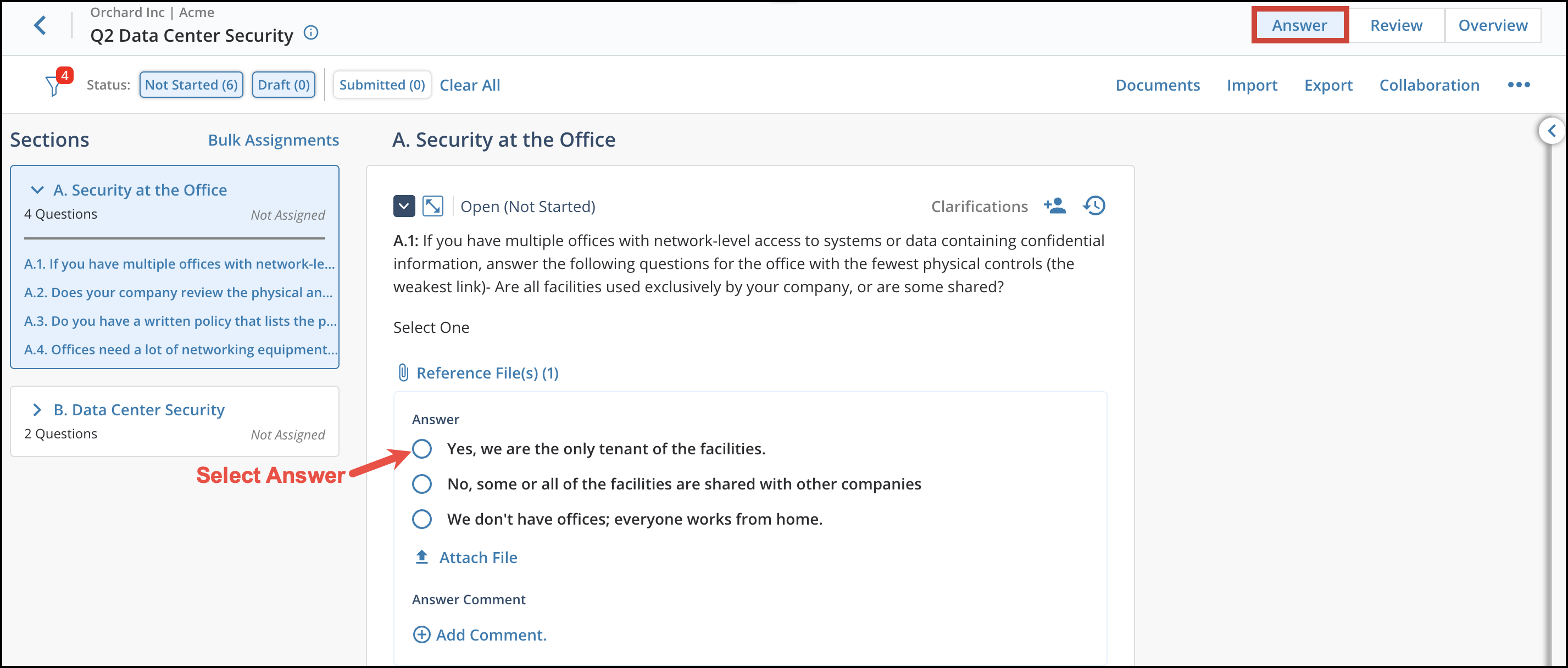Choose 'We don't have offices' radio button
The width and height of the screenshot is (1568, 668).
pyautogui.click(x=422, y=519)
